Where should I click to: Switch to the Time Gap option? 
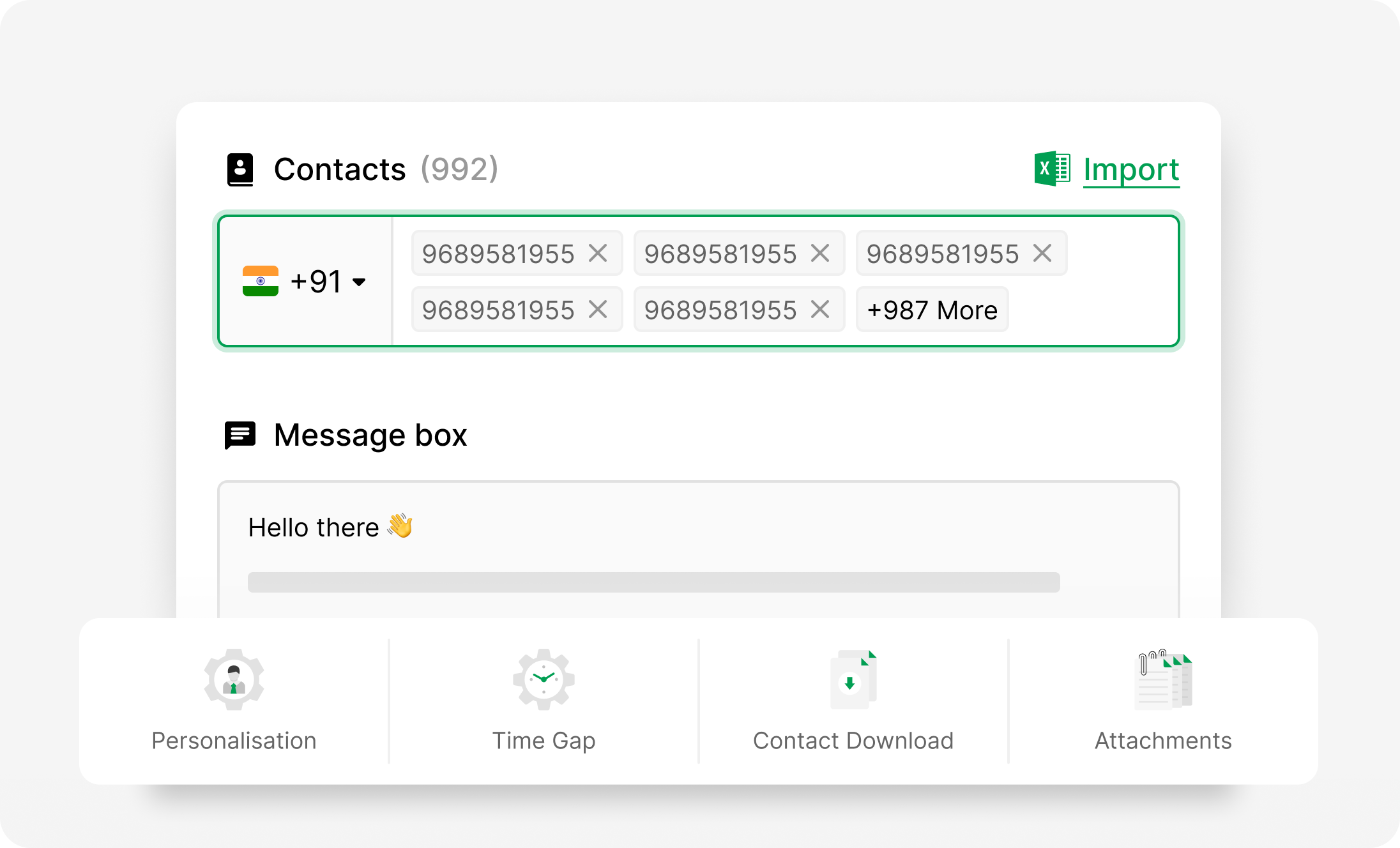click(x=544, y=740)
